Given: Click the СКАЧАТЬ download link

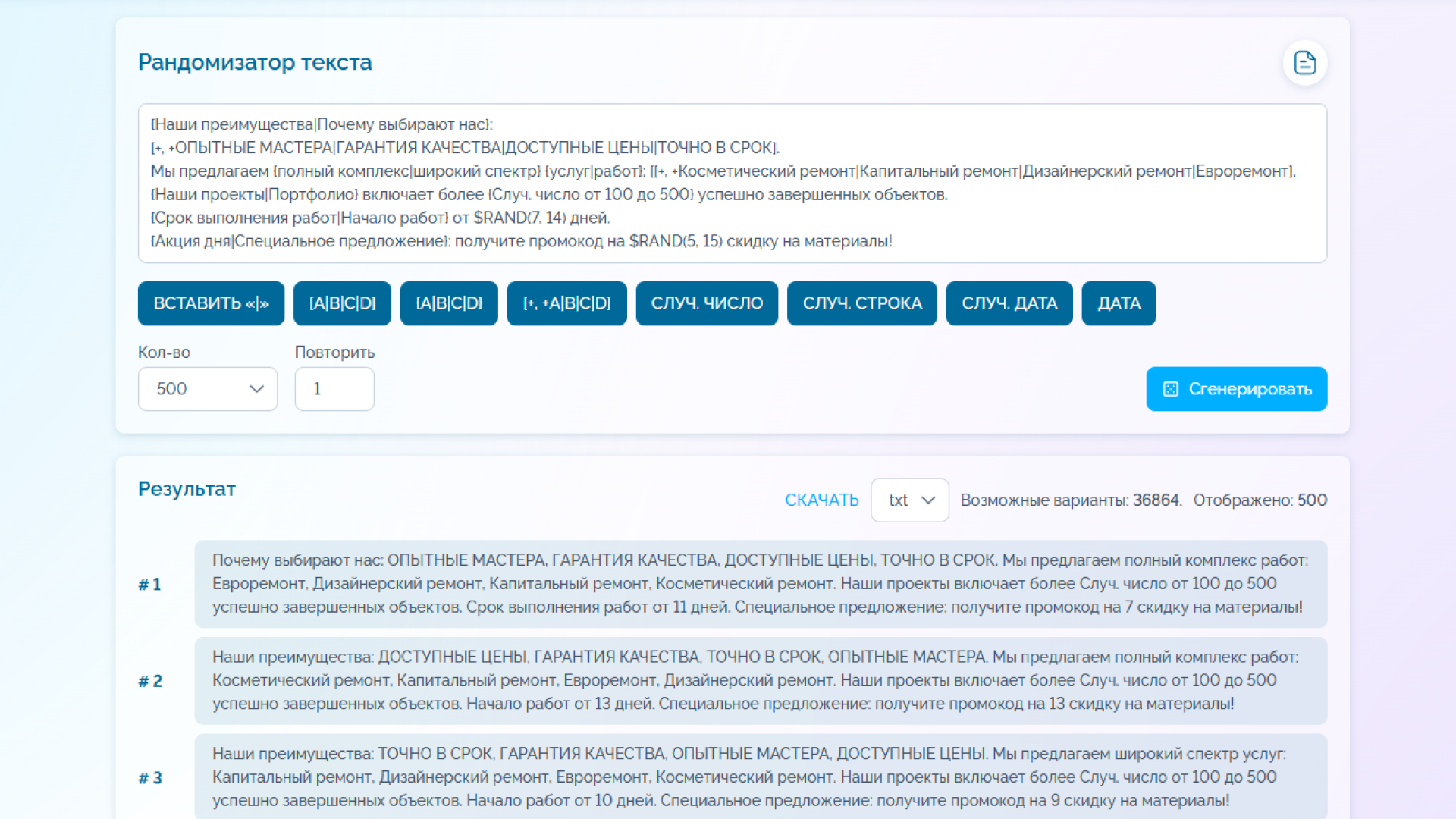Looking at the screenshot, I should pos(821,500).
